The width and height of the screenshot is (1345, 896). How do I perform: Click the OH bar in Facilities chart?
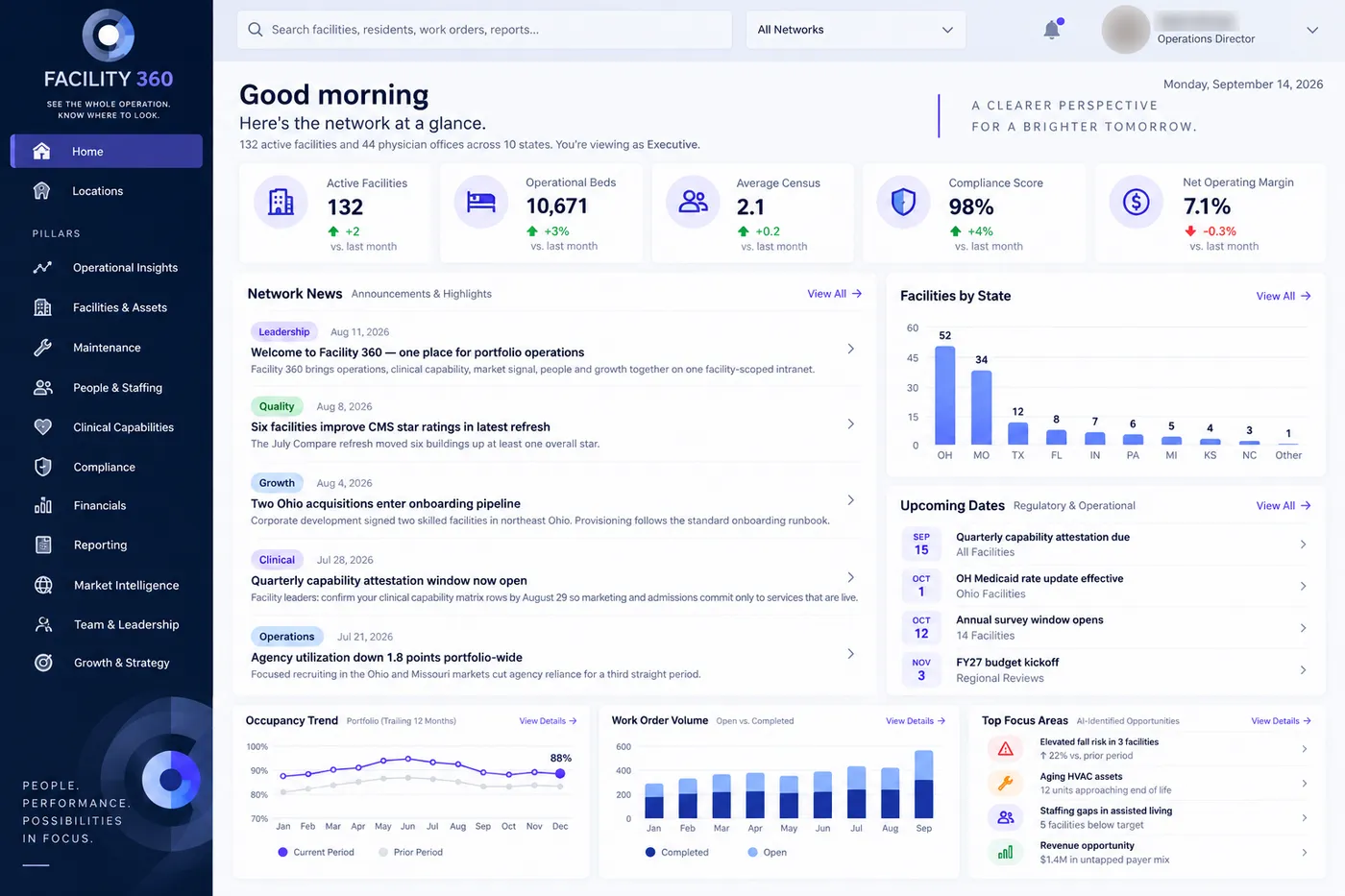tap(945, 395)
